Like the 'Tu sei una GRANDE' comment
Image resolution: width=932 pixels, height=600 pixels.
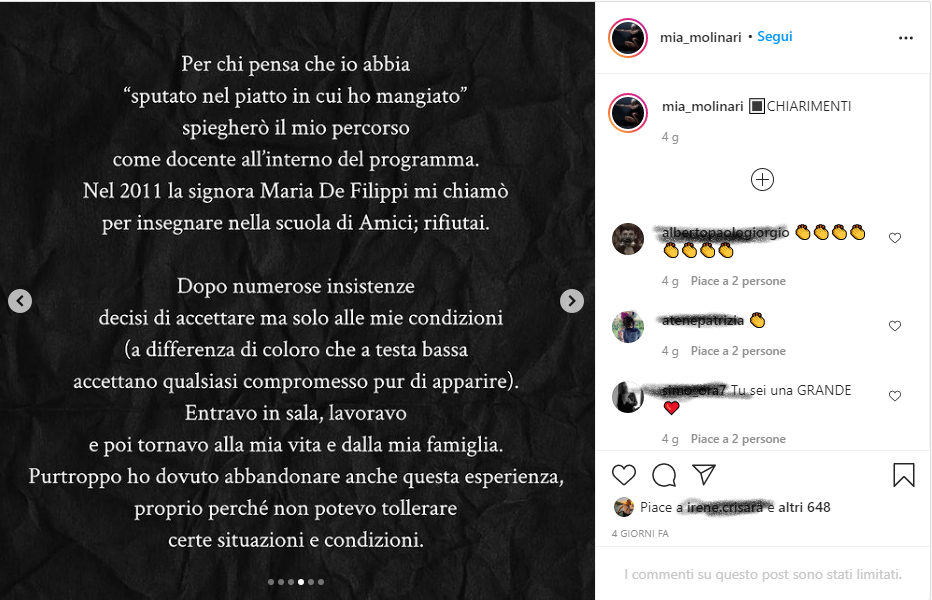[x=895, y=396]
